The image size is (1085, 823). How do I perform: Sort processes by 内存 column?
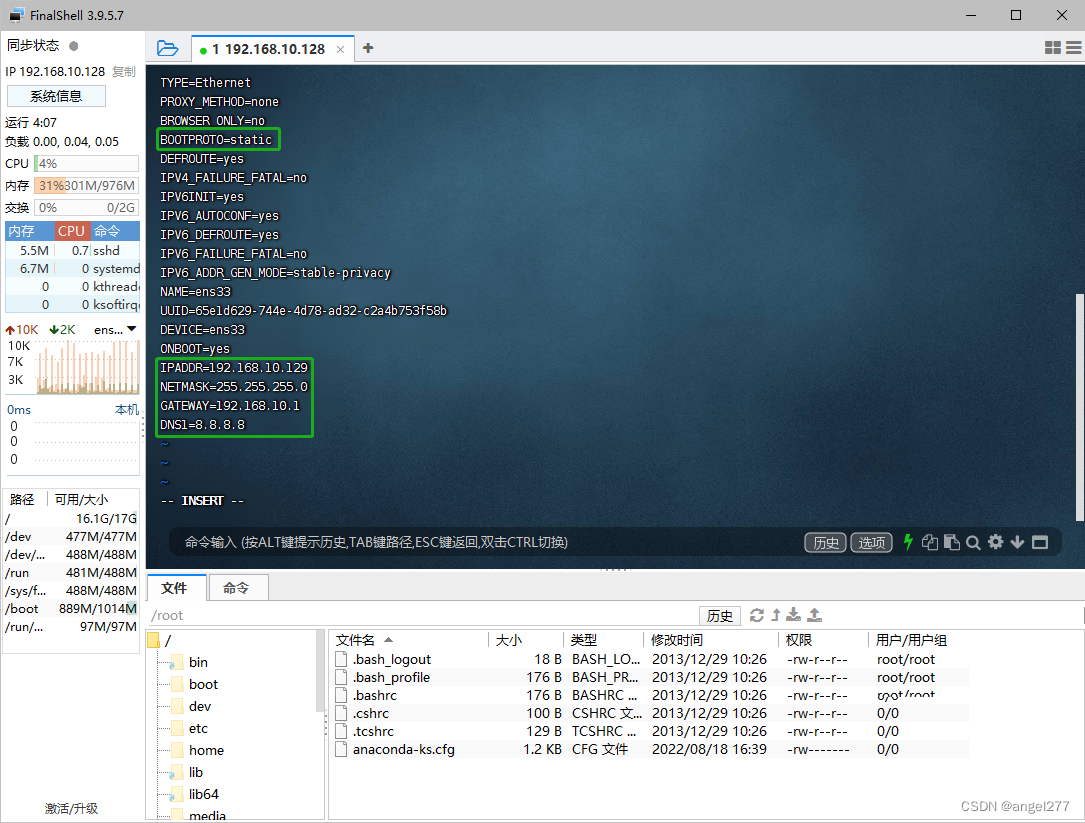30,231
